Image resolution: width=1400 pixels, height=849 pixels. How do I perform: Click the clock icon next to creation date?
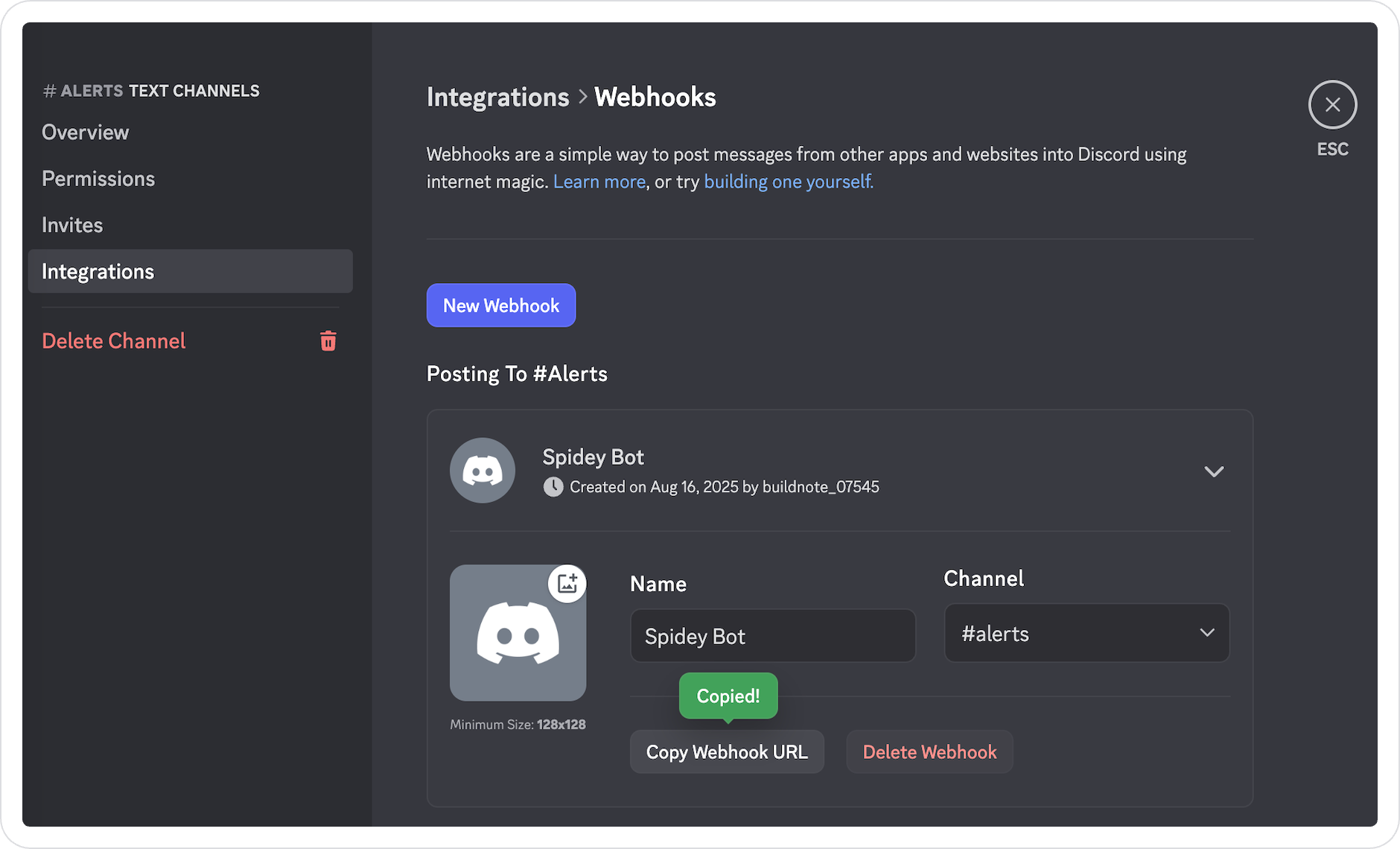(x=553, y=487)
